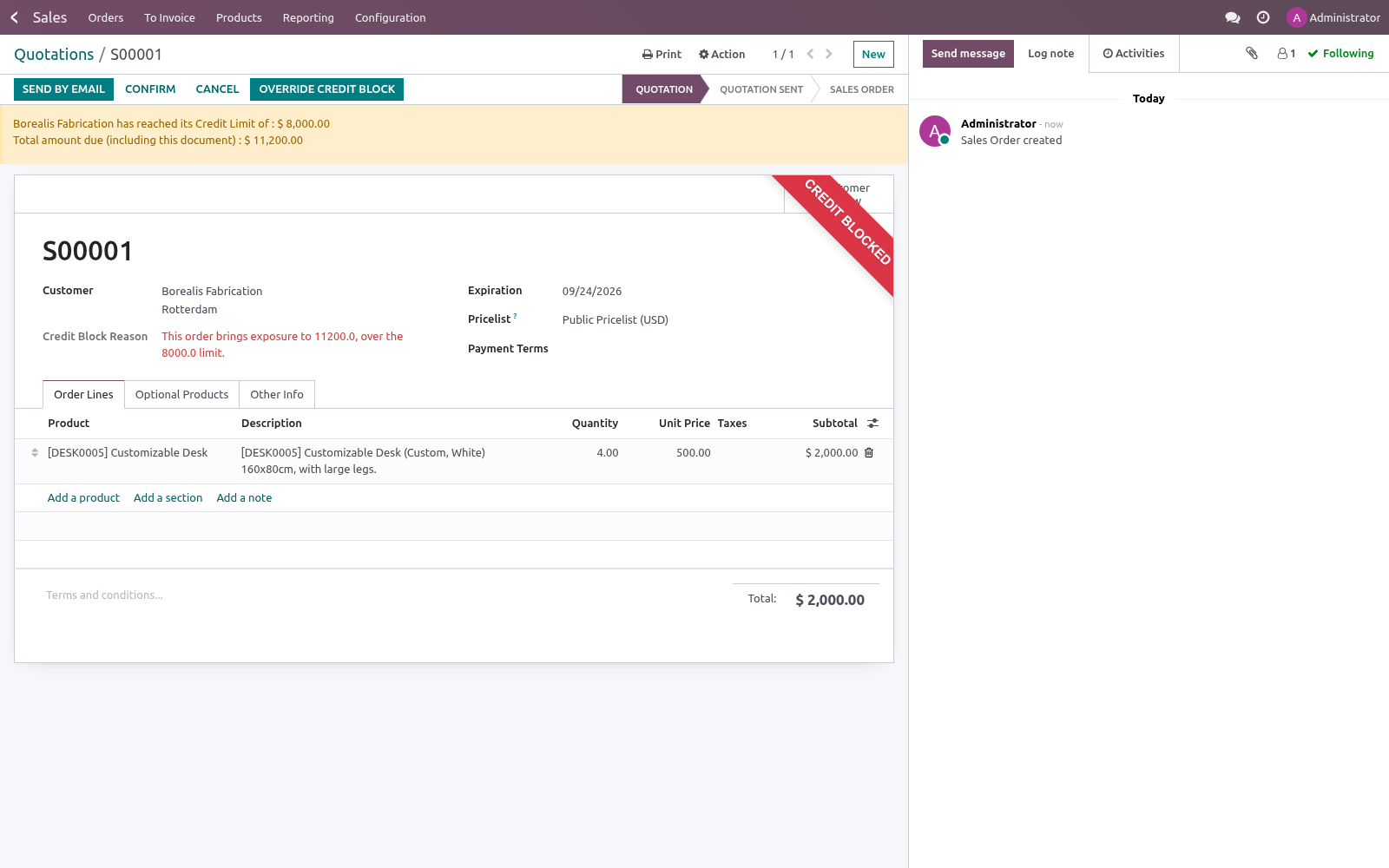The width and height of the screenshot is (1389, 868).
Task: Click Add a section link
Action: point(168,498)
